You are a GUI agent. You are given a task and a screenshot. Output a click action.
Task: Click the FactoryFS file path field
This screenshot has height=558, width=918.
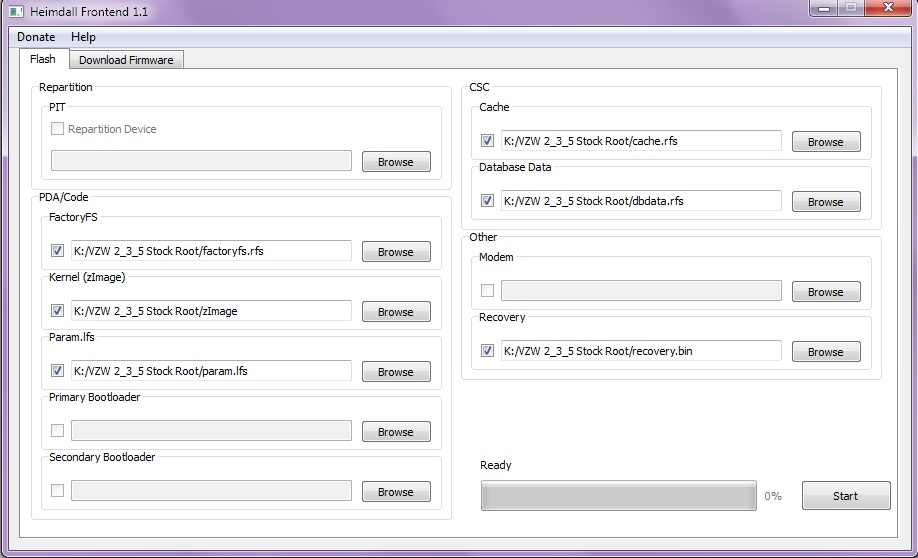click(211, 251)
